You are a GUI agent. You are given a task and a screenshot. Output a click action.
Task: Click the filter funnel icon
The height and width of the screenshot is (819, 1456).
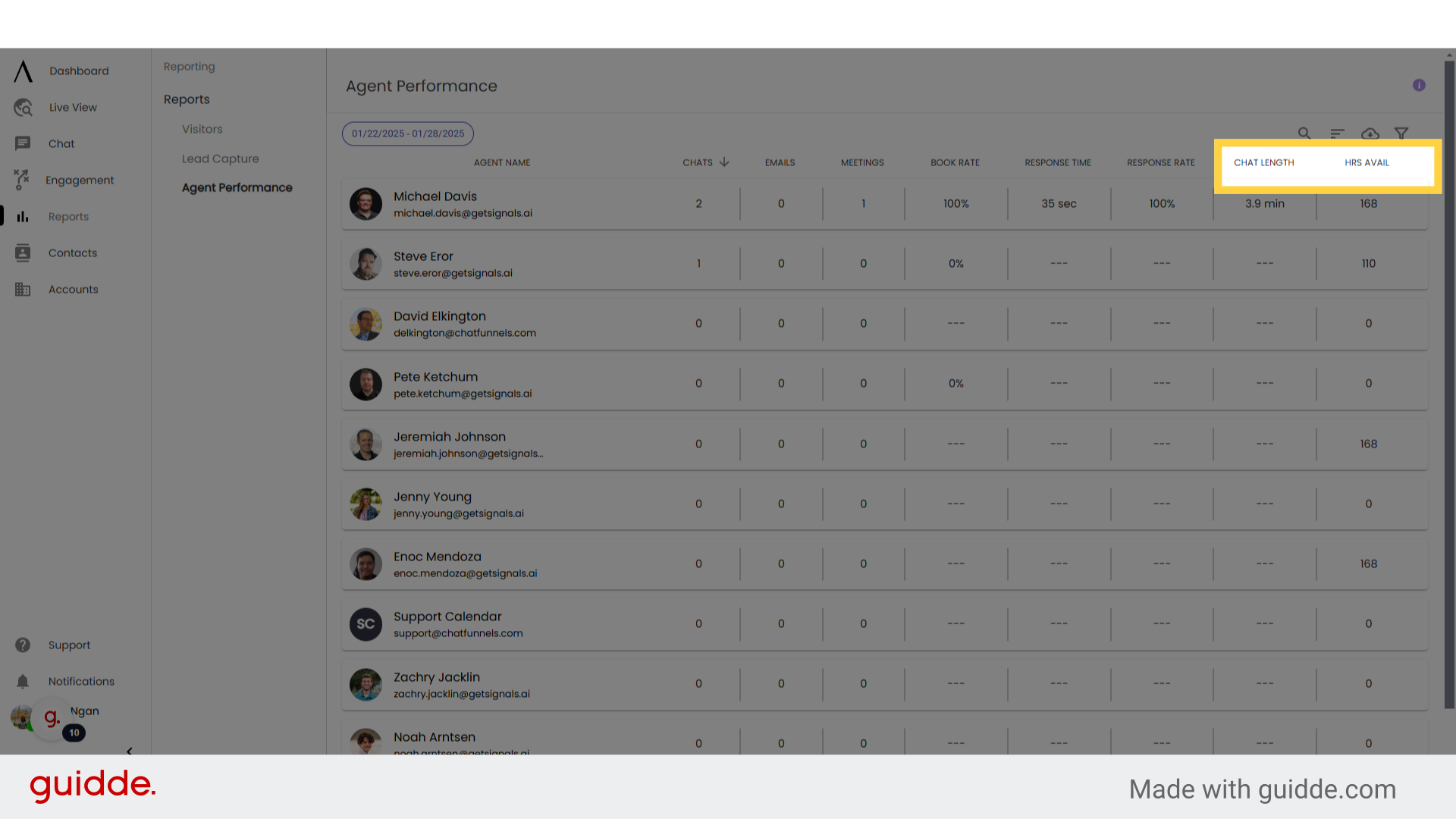[x=1401, y=133]
